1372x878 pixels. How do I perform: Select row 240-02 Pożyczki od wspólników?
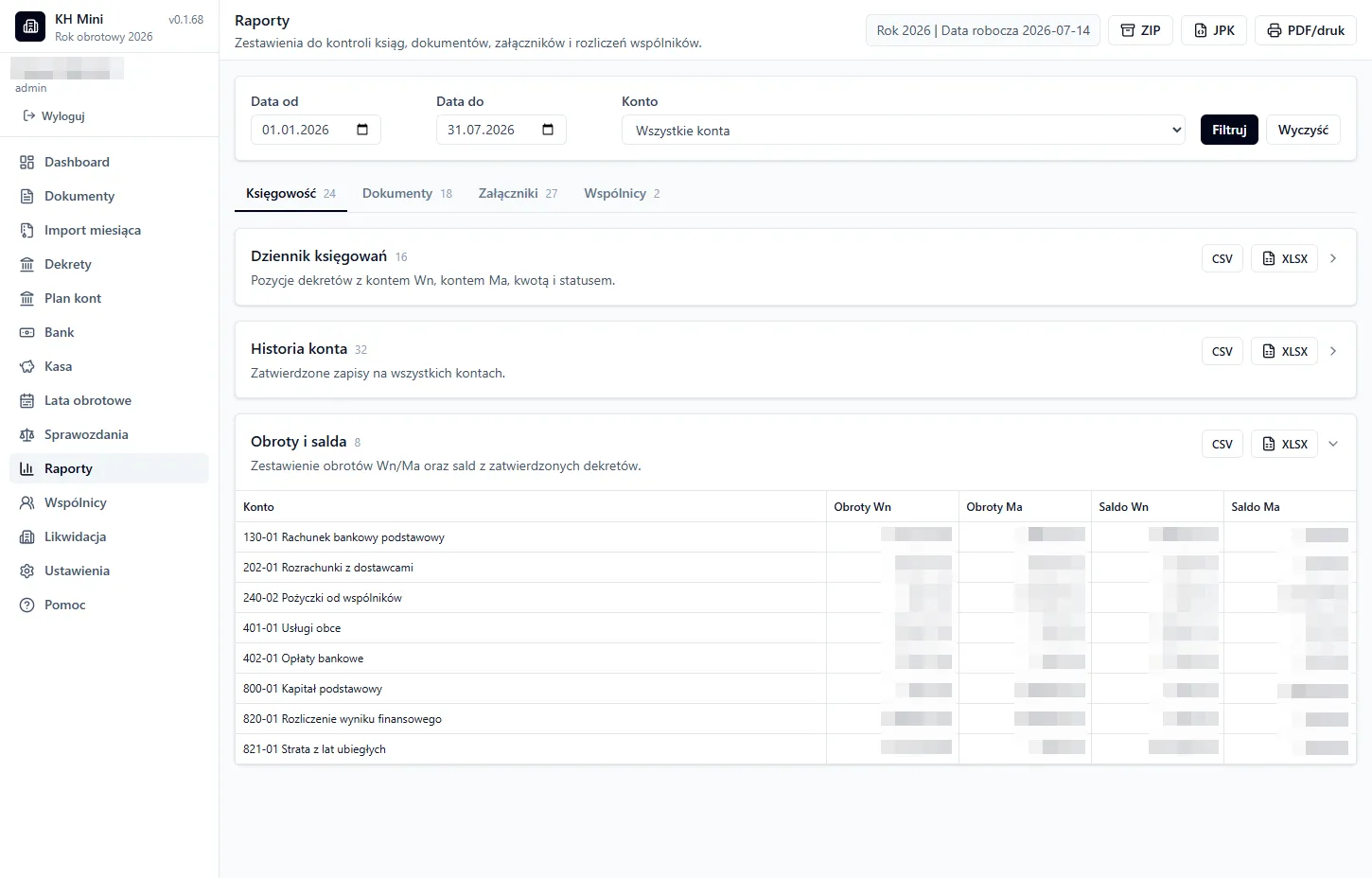[x=796, y=598]
